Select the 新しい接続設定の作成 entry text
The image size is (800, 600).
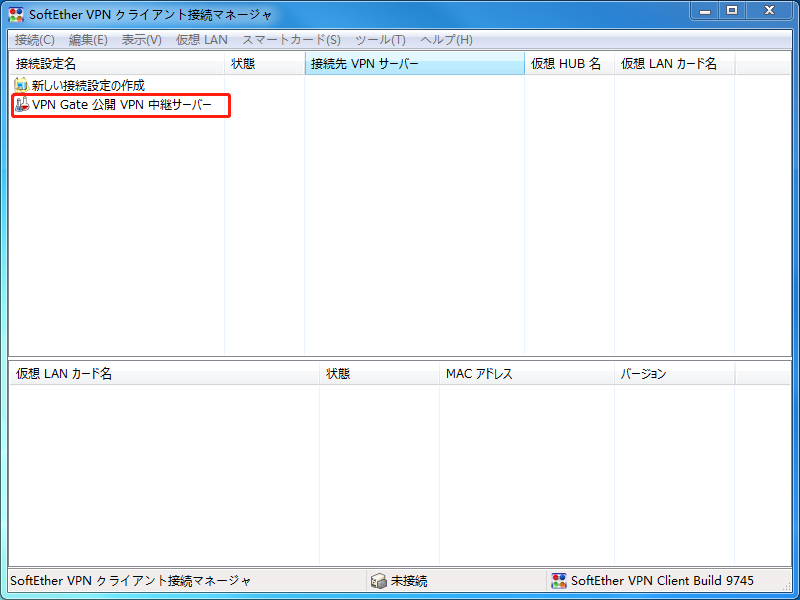pyautogui.click(x=88, y=85)
